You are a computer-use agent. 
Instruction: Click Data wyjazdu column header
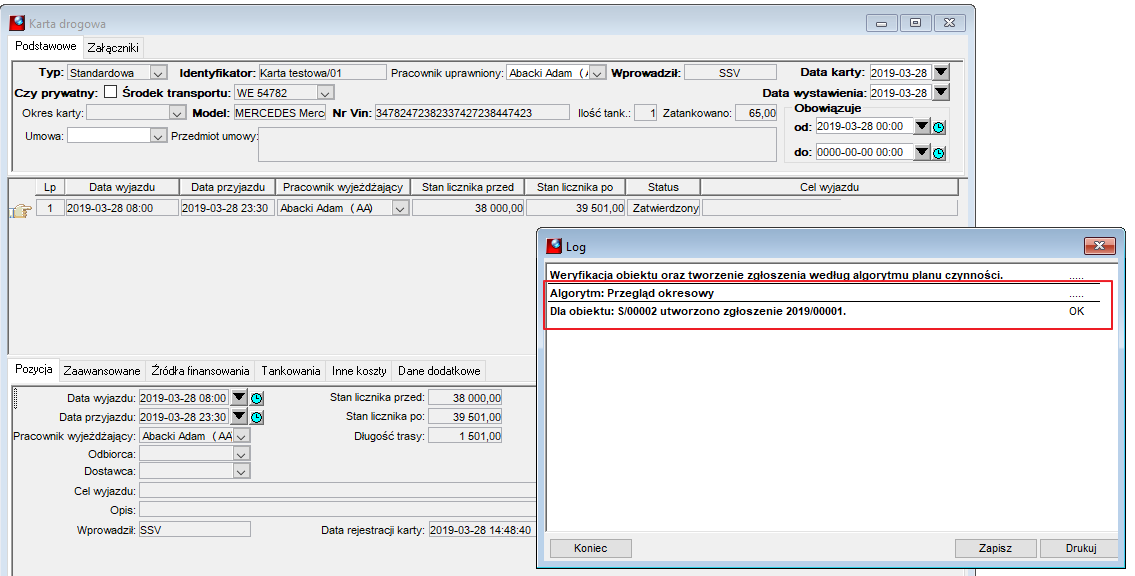(122, 187)
